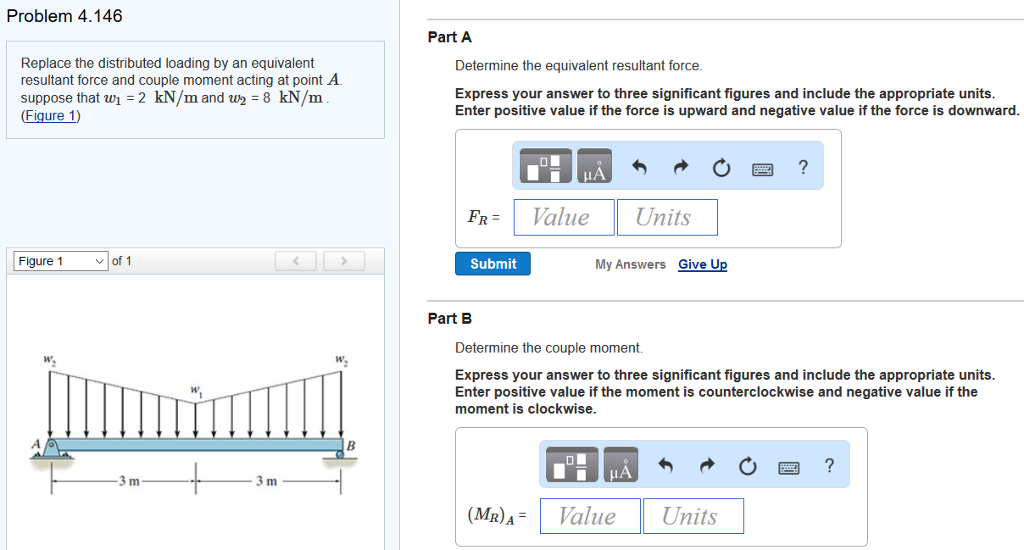Go to the next figure arrow
1024x550 pixels.
click(342, 262)
